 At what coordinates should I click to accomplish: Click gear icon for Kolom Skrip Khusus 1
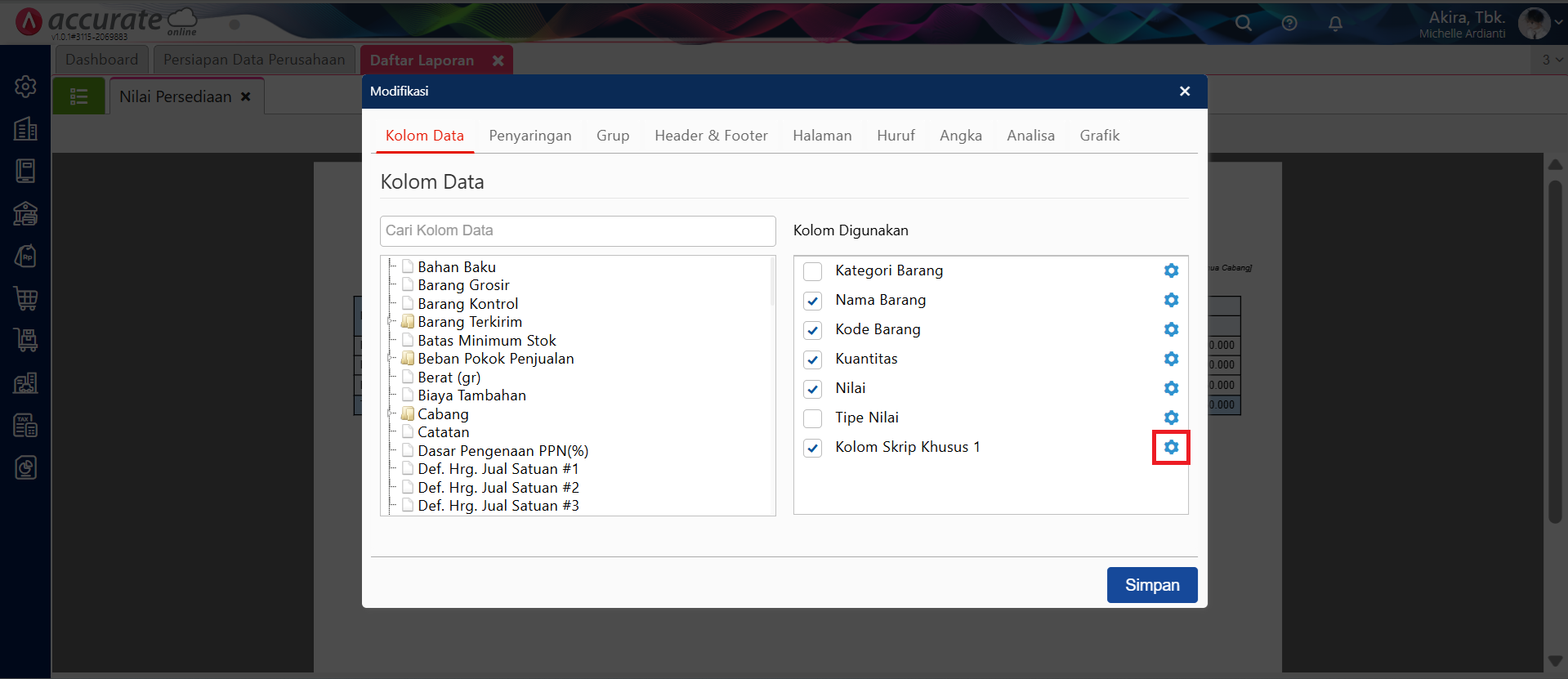click(x=1171, y=447)
